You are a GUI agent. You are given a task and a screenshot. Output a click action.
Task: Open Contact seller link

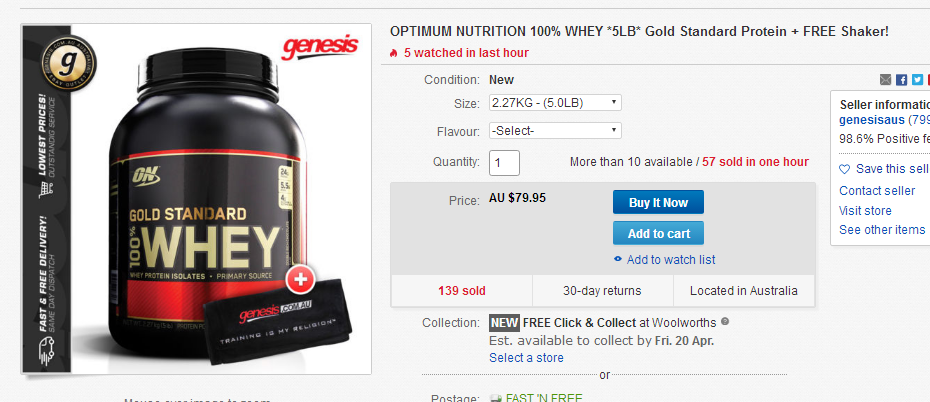tap(877, 191)
